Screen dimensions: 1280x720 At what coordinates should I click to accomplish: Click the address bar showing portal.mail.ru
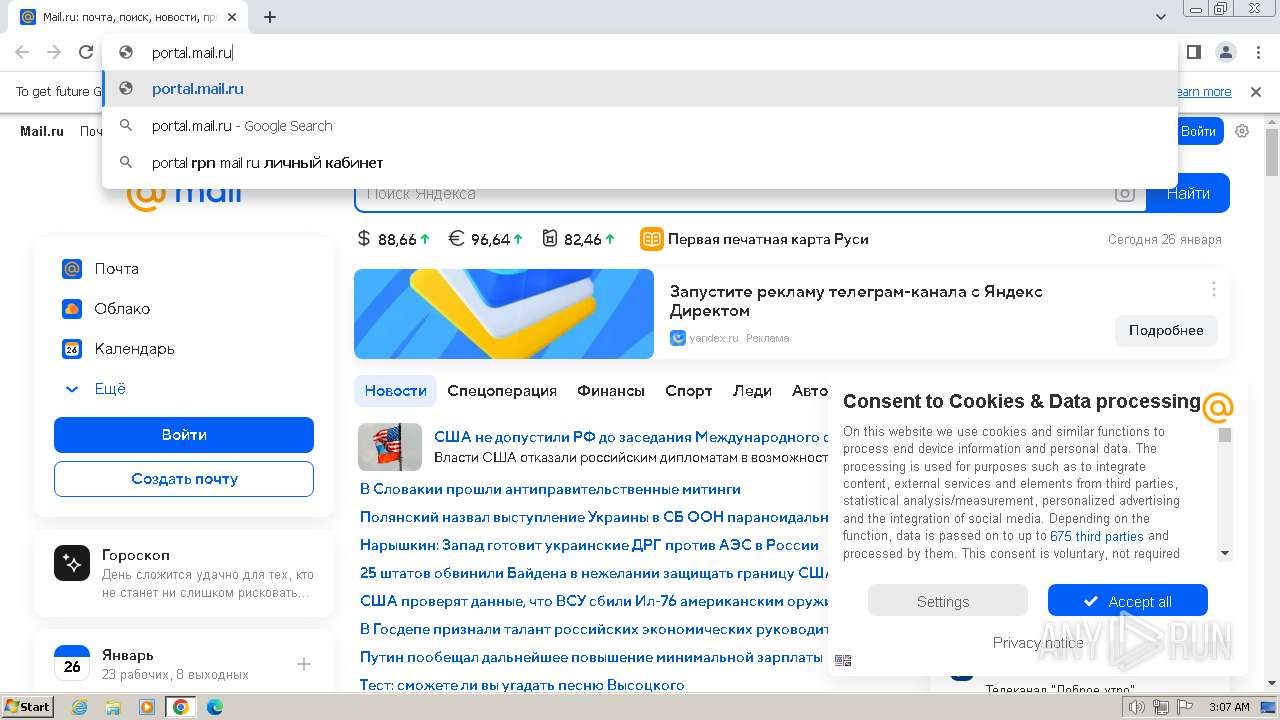(x=640, y=52)
